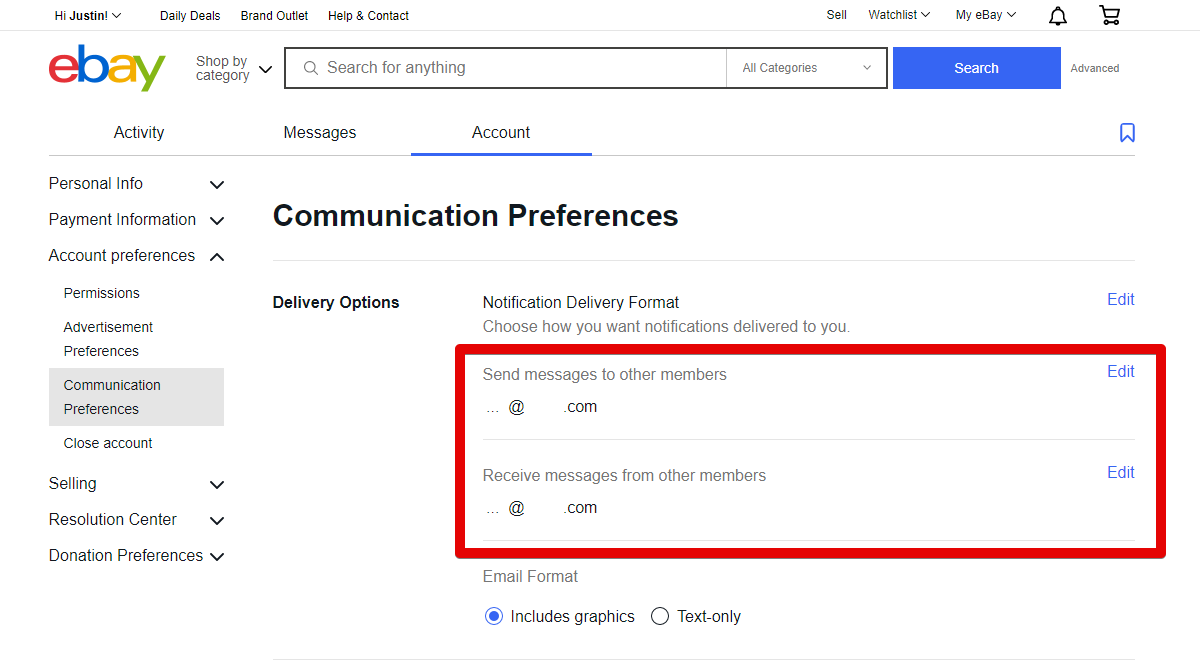Open the Advanced search link
Viewport: 1200px width, 670px height.
1095,68
